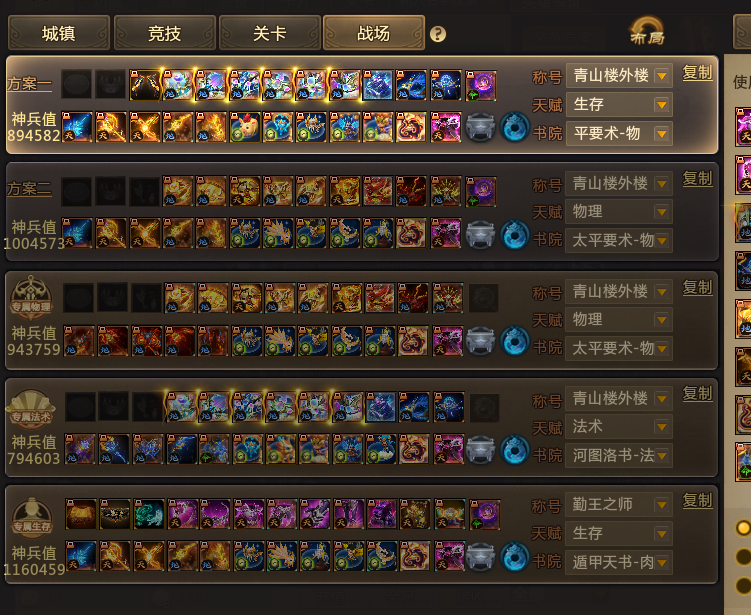Click the question mark help icon
This screenshot has width=751, height=615.
[x=438, y=34]
